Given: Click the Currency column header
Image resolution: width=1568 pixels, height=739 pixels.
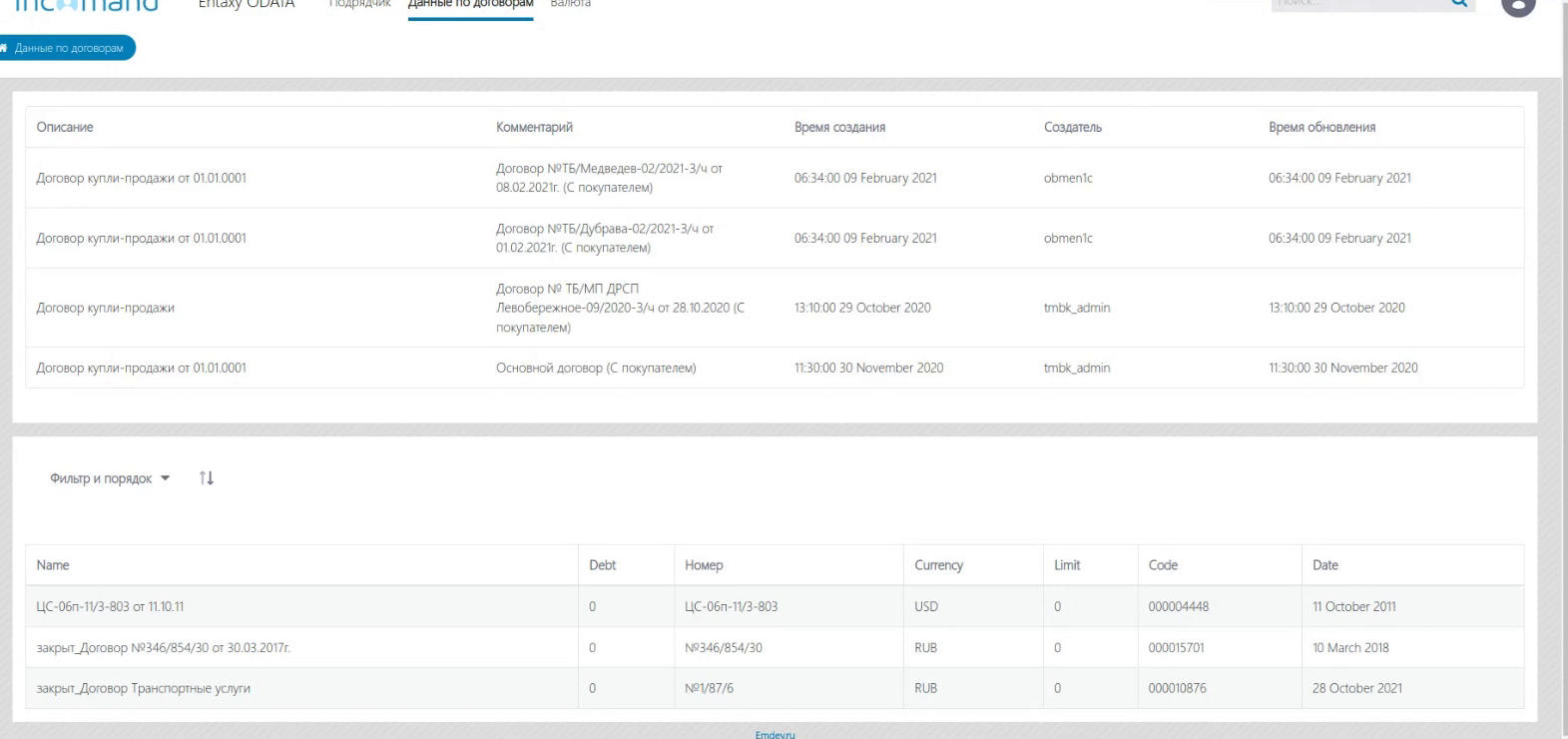Looking at the screenshot, I should pyautogui.click(x=938, y=565).
